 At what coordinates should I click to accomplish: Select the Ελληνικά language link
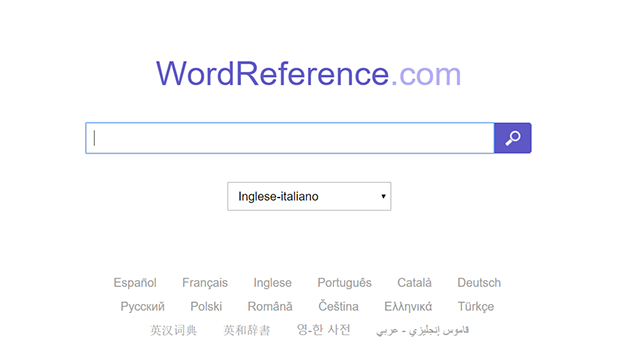408,306
